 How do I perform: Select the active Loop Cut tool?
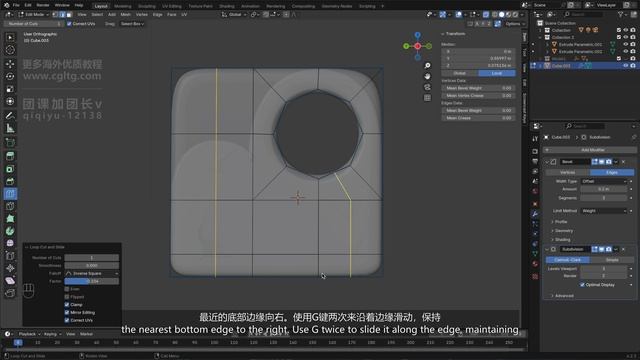tap(10, 193)
